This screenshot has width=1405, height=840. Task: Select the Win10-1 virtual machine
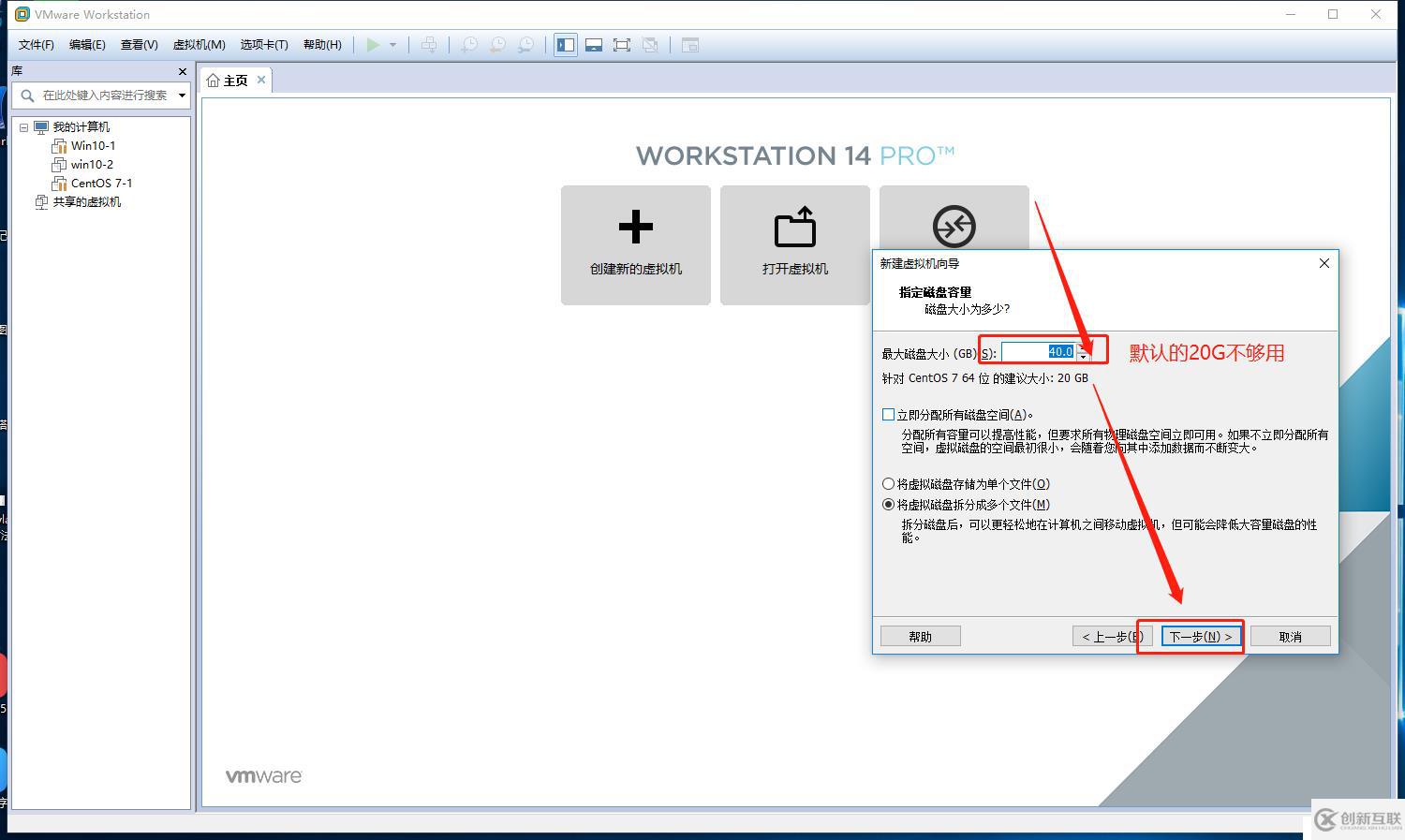[x=93, y=146]
